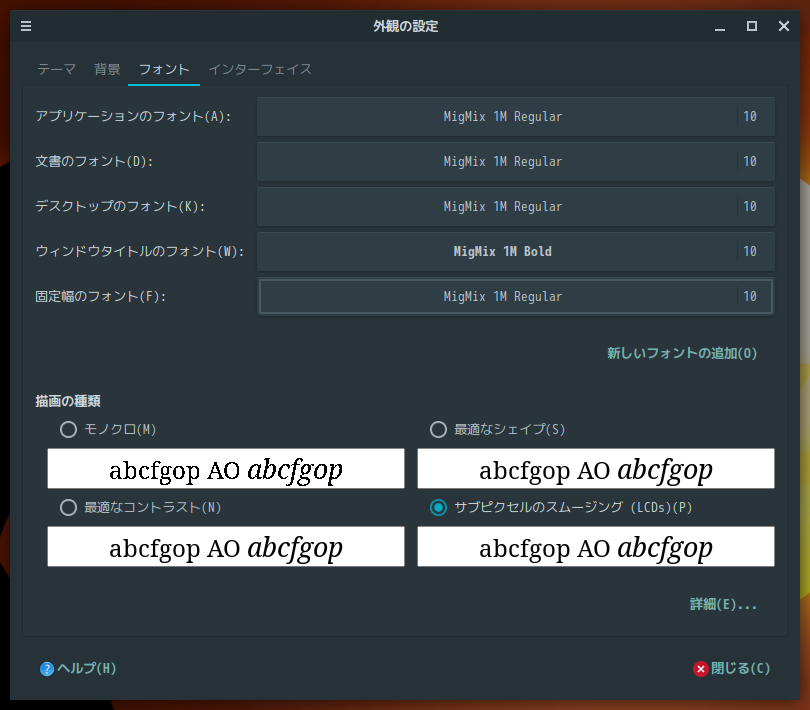810x710 pixels.
Task: Open the fixed-width font (固定幅のフォント) chooser
Action: coord(516,297)
